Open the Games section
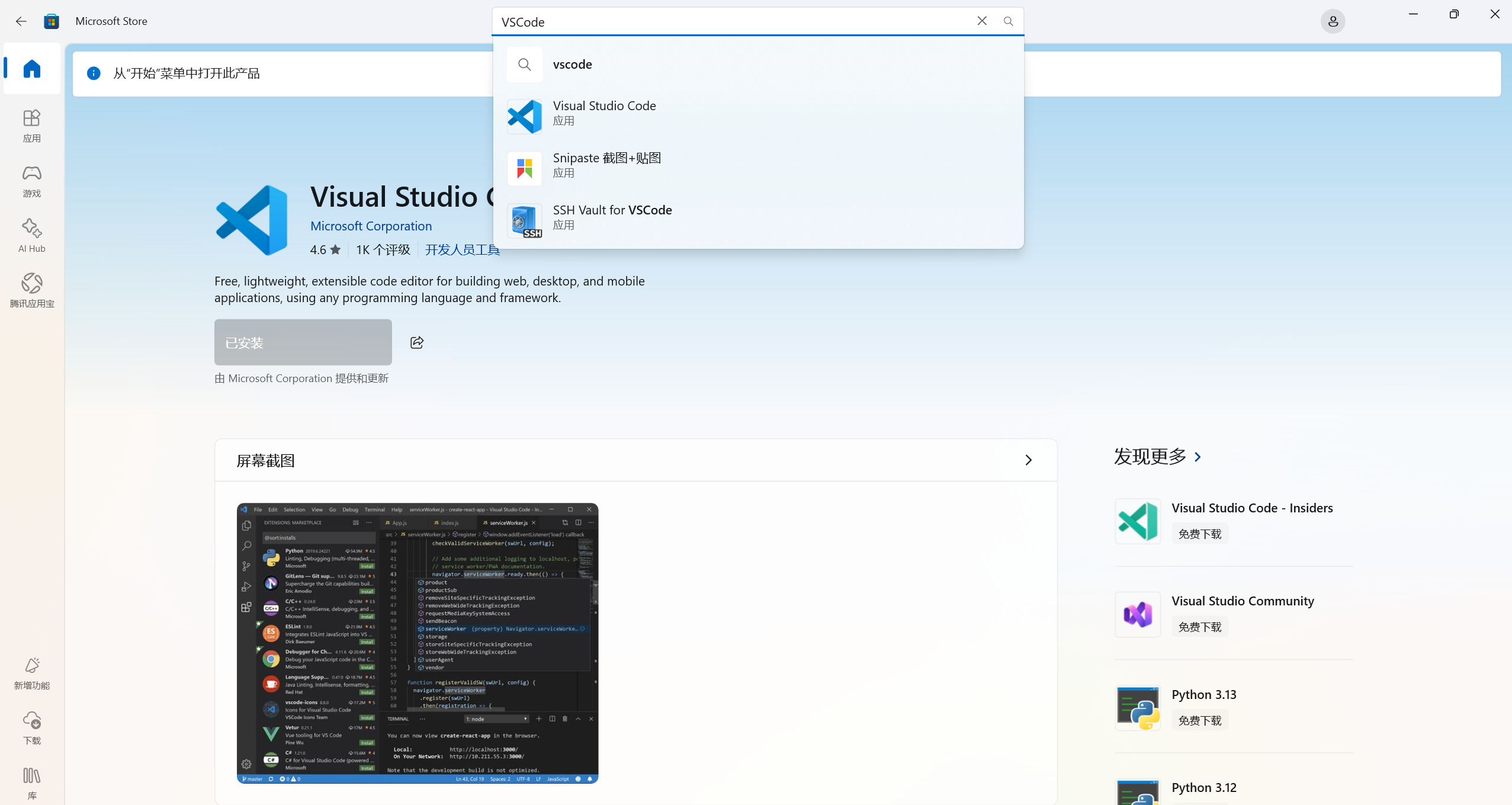Image resolution: width=1512 pixels, height=805 pixels. point(32,180)
